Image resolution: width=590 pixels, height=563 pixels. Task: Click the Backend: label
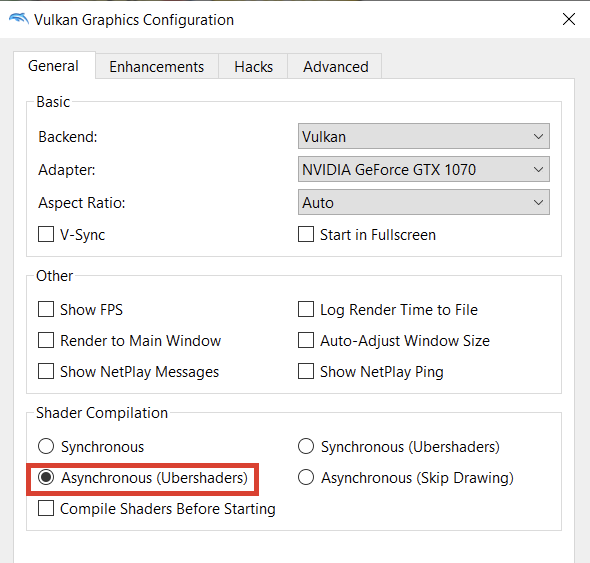tap(68, 137)
